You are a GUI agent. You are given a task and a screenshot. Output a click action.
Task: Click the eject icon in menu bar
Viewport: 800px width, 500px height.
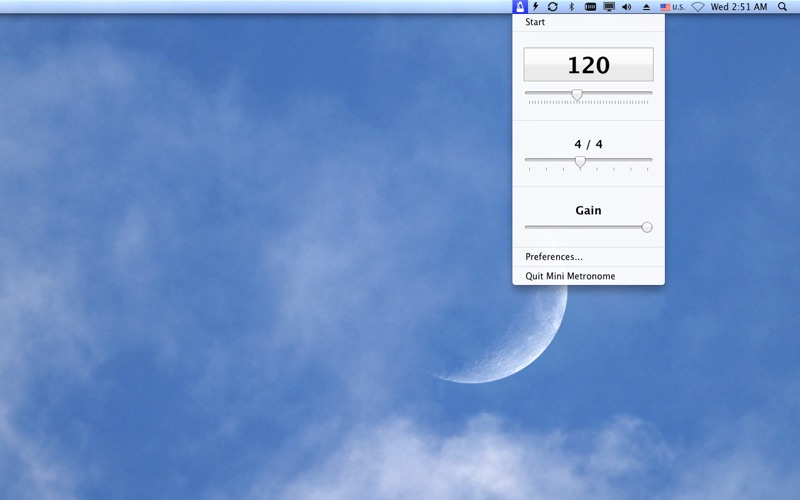[x=646, y=7]
